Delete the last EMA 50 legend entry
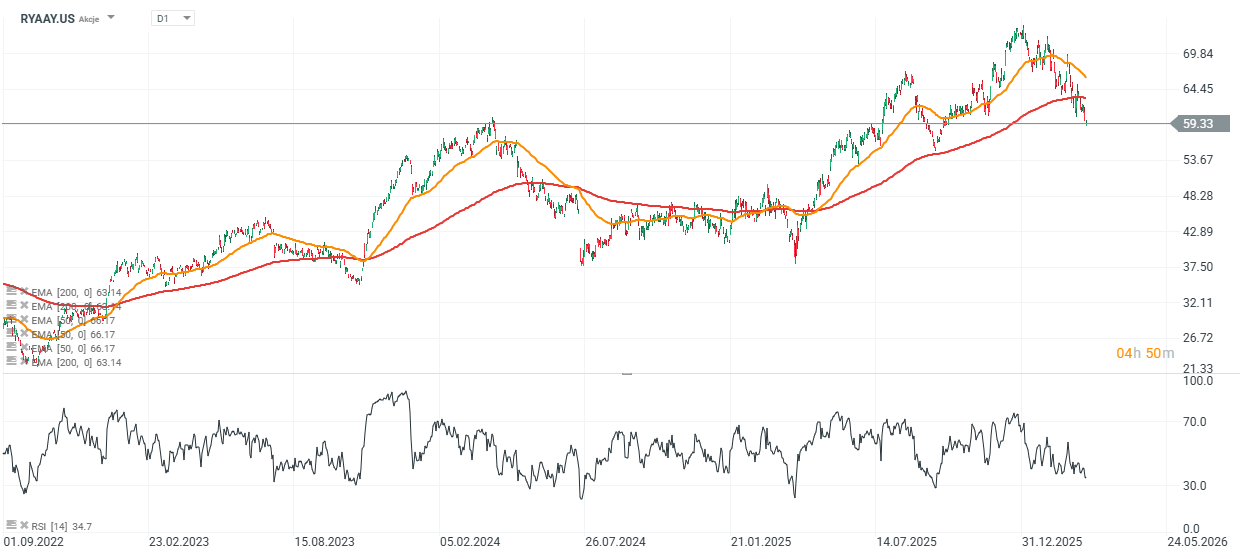The height and width of the screenshot is (559, 1242). [23, 348]
